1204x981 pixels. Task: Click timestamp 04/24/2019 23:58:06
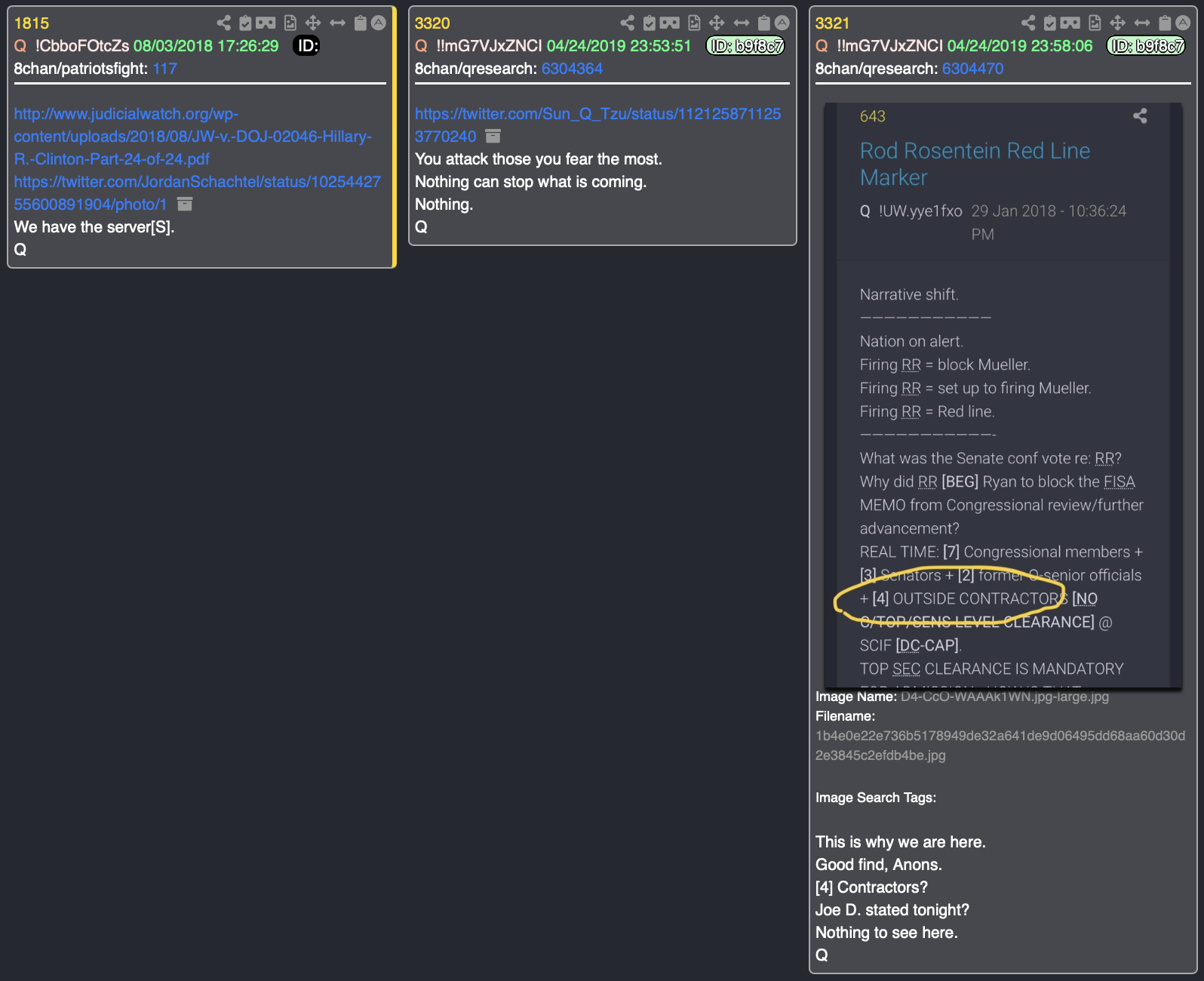1020,46
